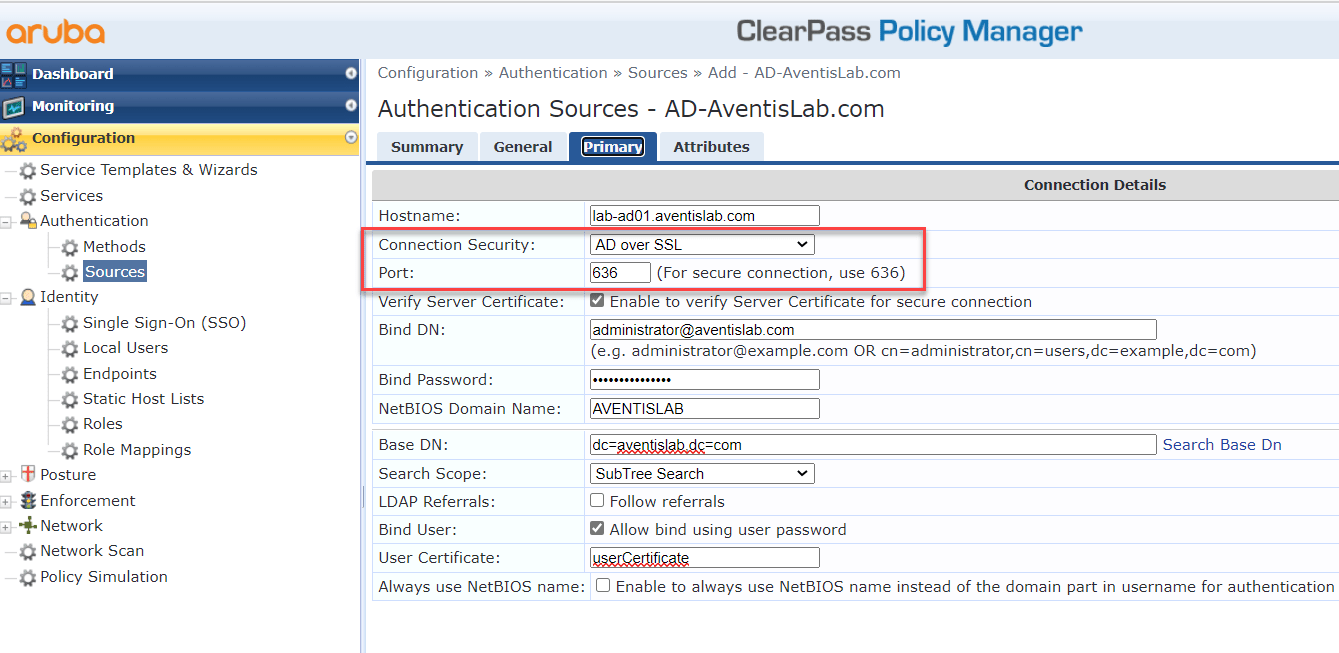
Task: Open Services in the navigation tree
Action: click(71, 196)
